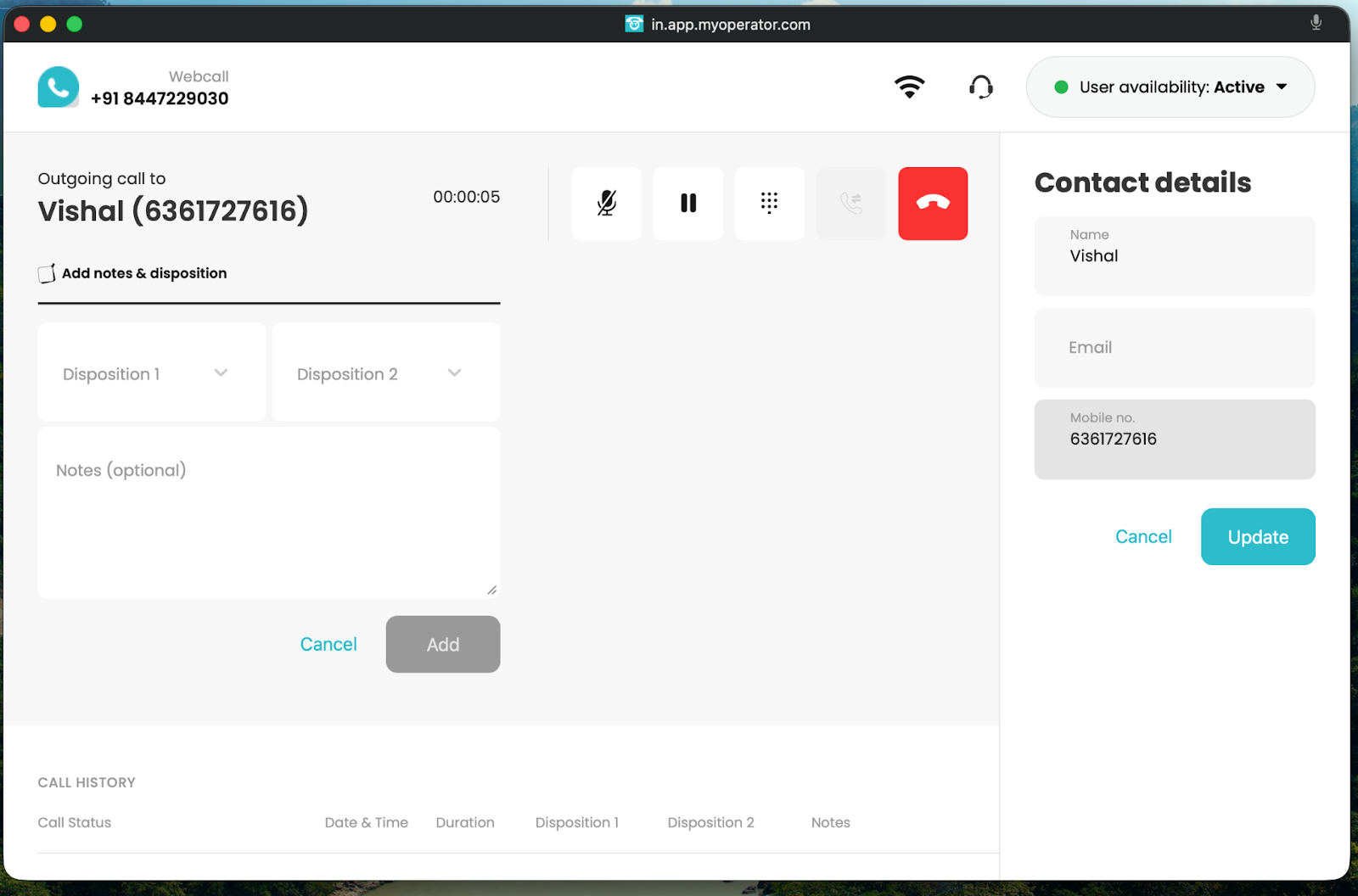Click the microphone icon in title bar

[1316, 23]
